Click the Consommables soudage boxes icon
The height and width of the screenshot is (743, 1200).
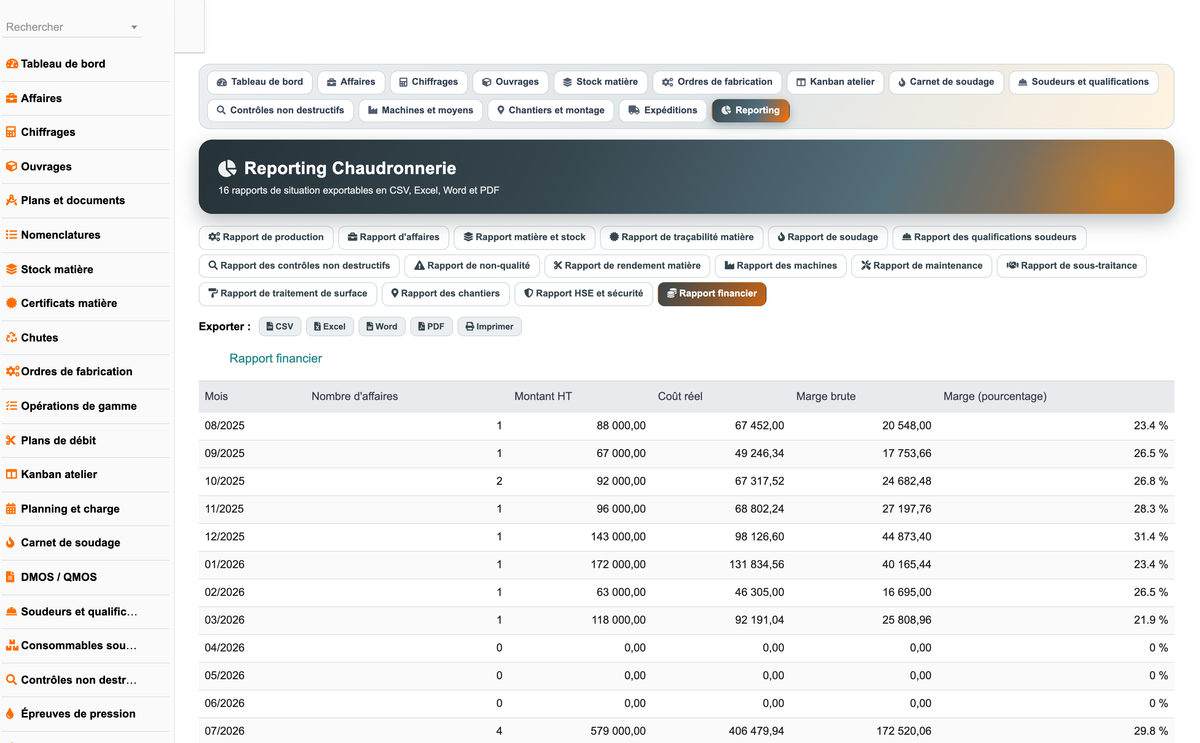pos(13,645)
